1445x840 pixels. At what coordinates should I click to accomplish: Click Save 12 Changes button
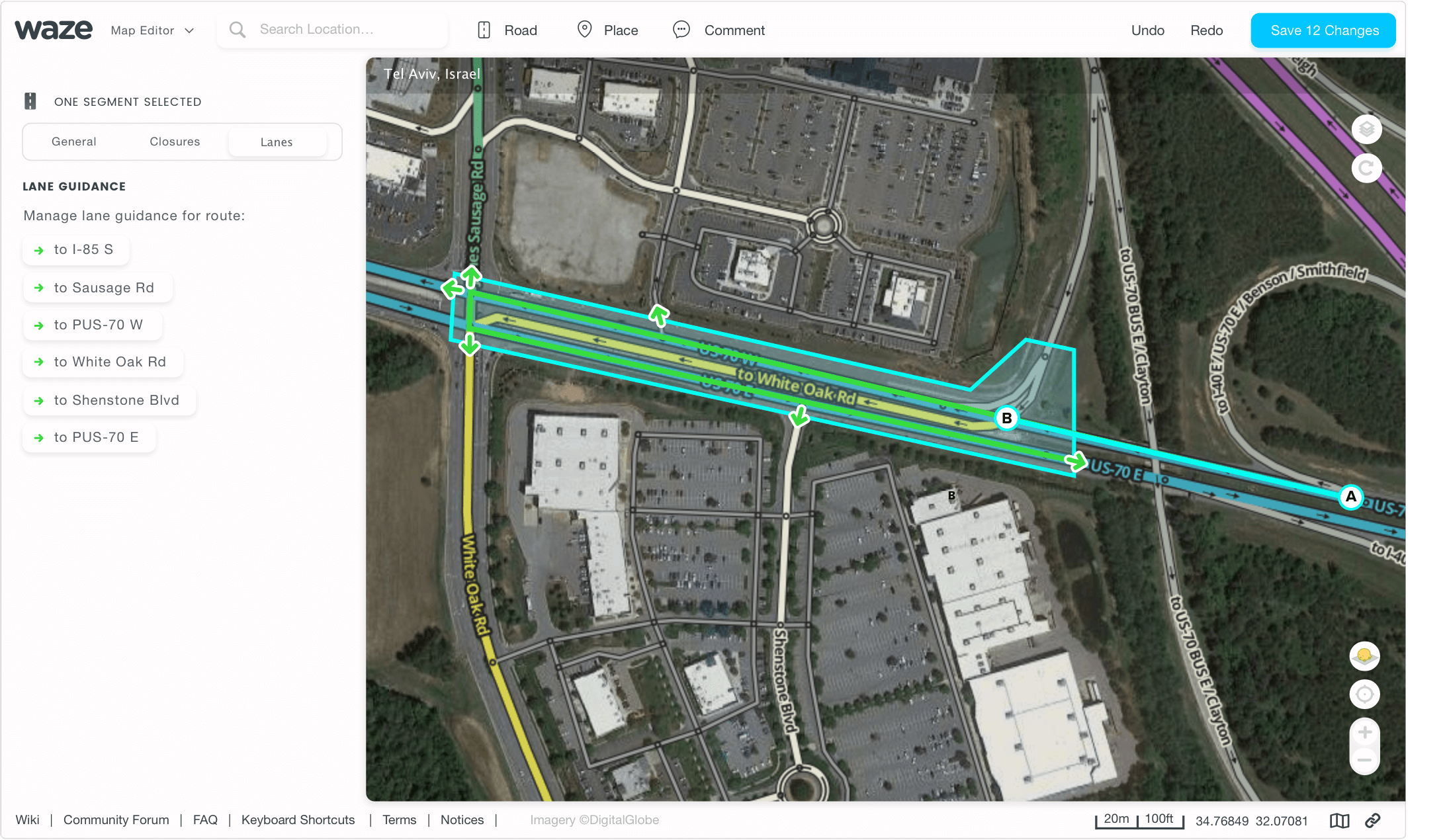[1323, 30]
